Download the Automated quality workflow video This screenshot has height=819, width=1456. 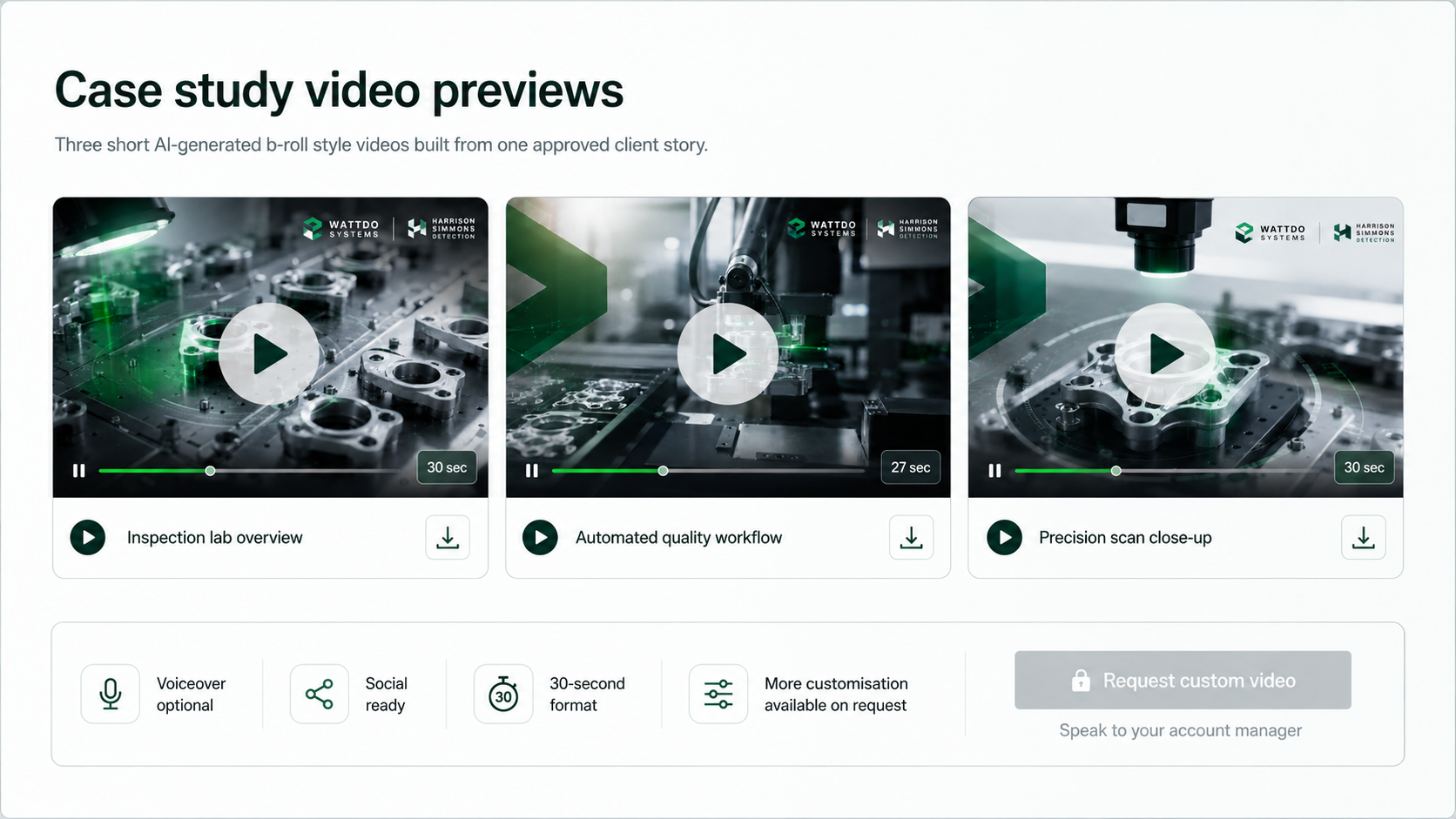pyautogui.click(x=911, y=538)
